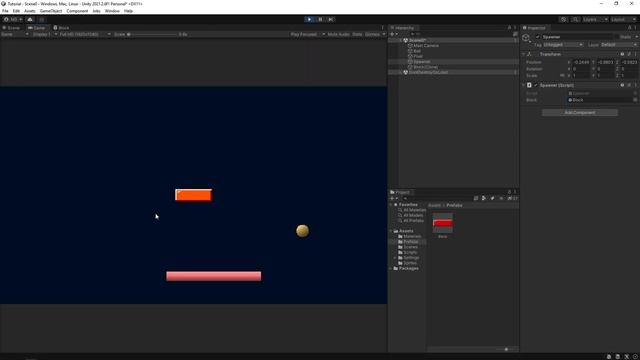Open the Layers dropdown in toolbar
This screenshot has height=360, width=640.
[595, 19]
